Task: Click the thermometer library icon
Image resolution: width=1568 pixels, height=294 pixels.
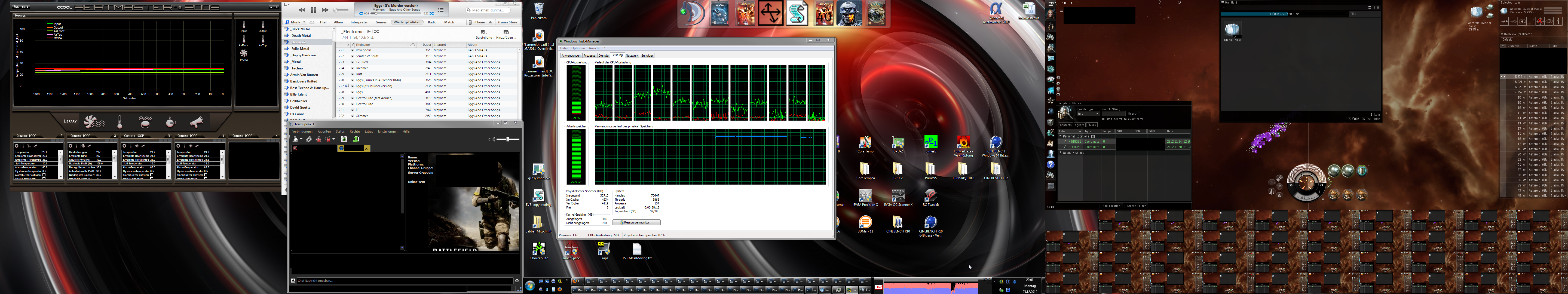Action: 119,122
